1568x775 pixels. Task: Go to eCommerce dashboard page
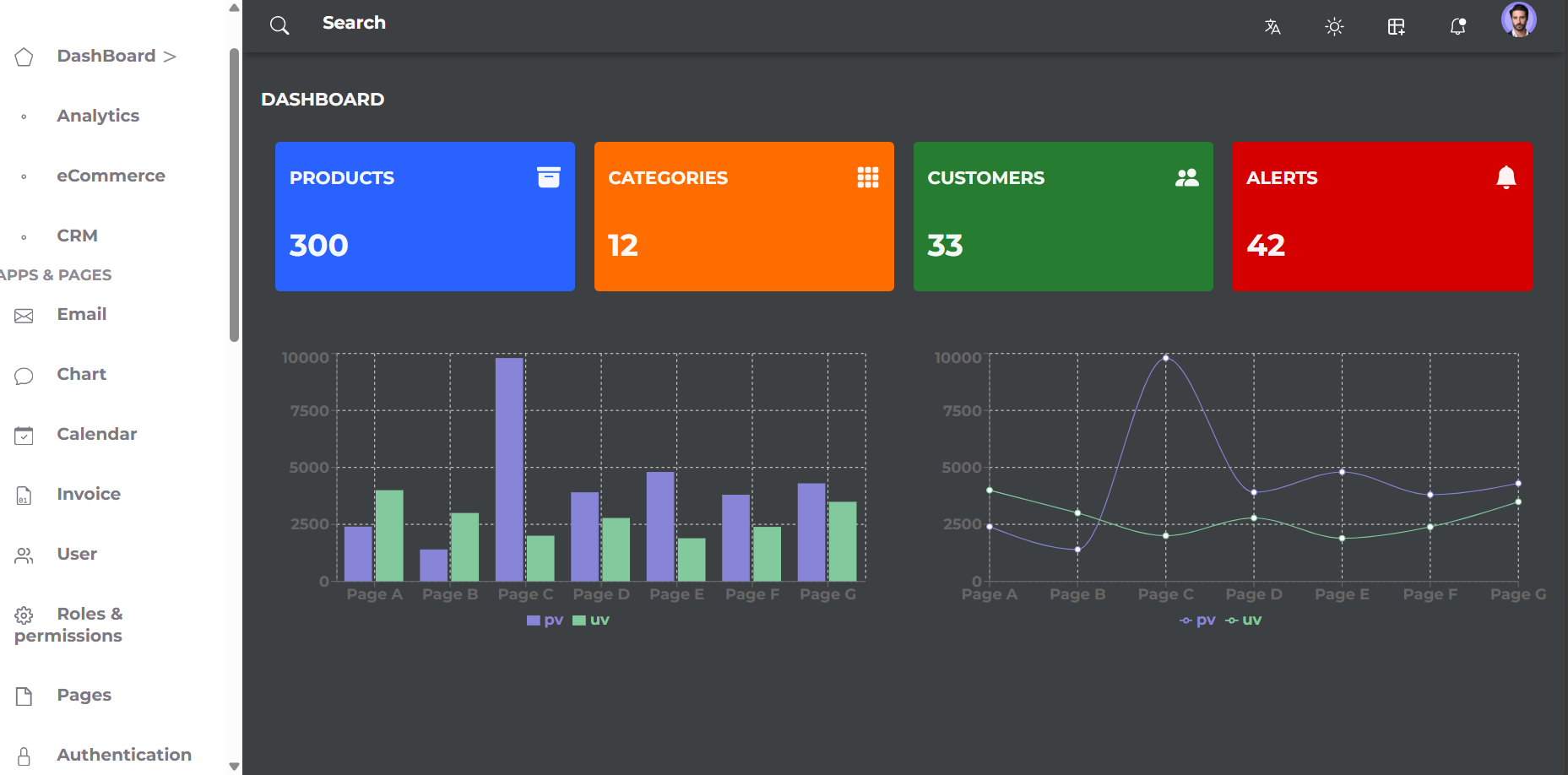(111, 176)
